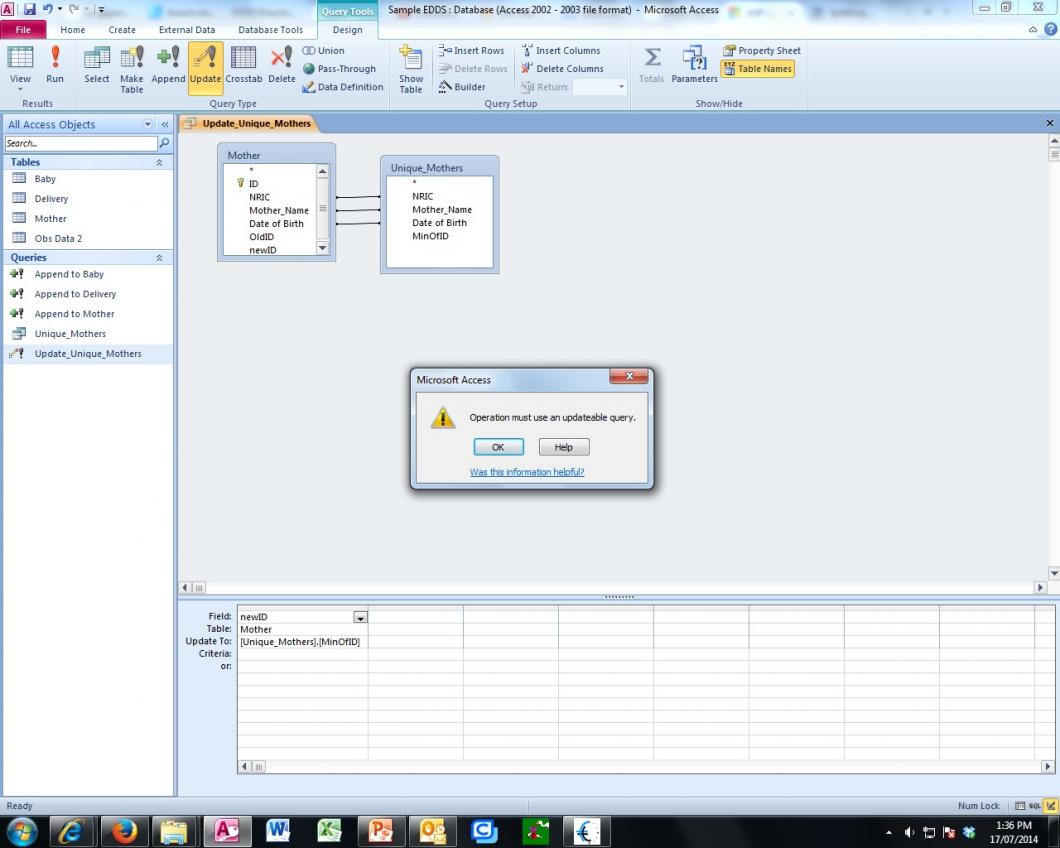Click OK in the error dialog
Viewport: 1060px width, 848px height.
(x=498, y=447)
